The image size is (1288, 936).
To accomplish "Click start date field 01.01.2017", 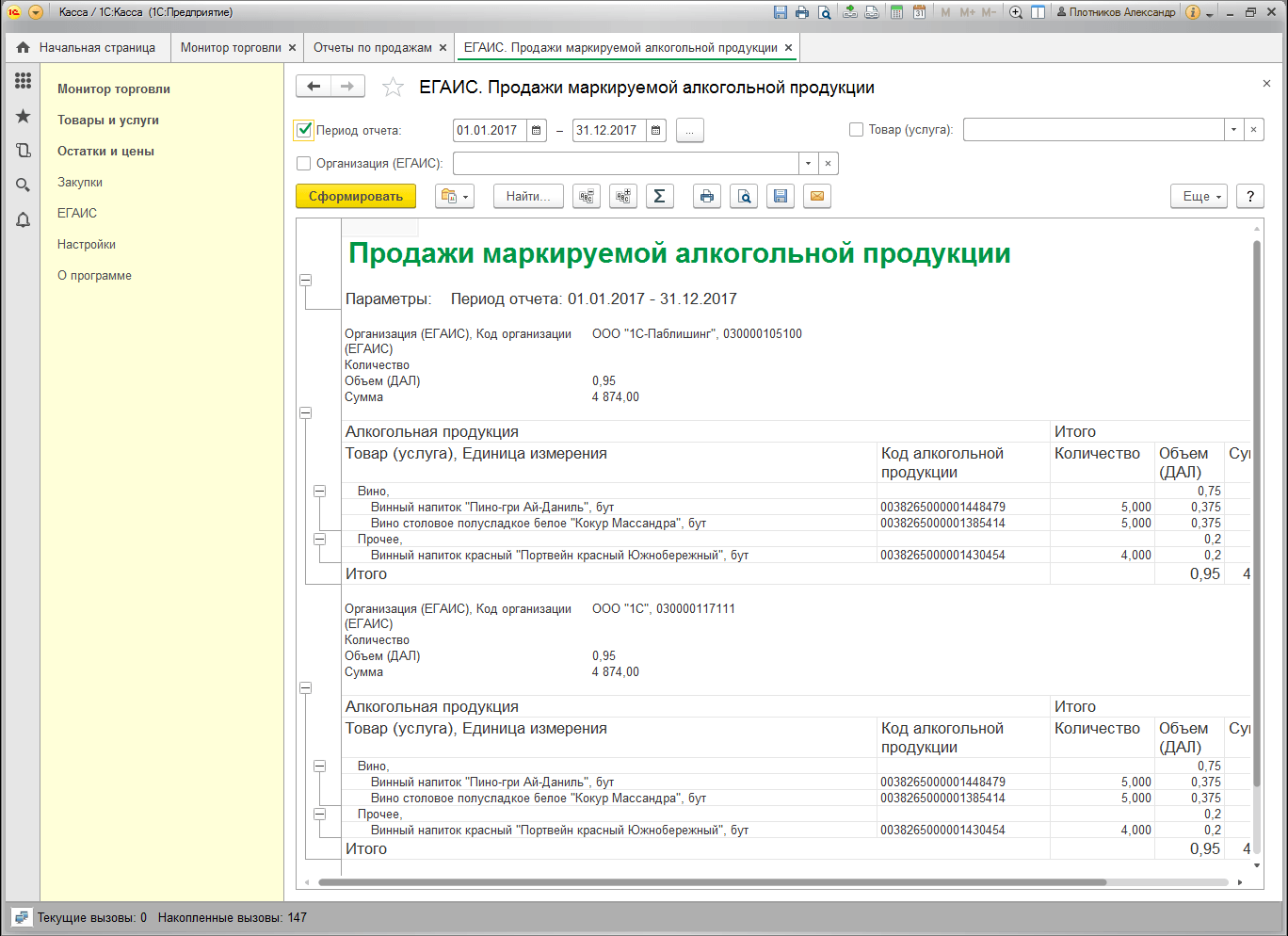I will tap(490, 130).
